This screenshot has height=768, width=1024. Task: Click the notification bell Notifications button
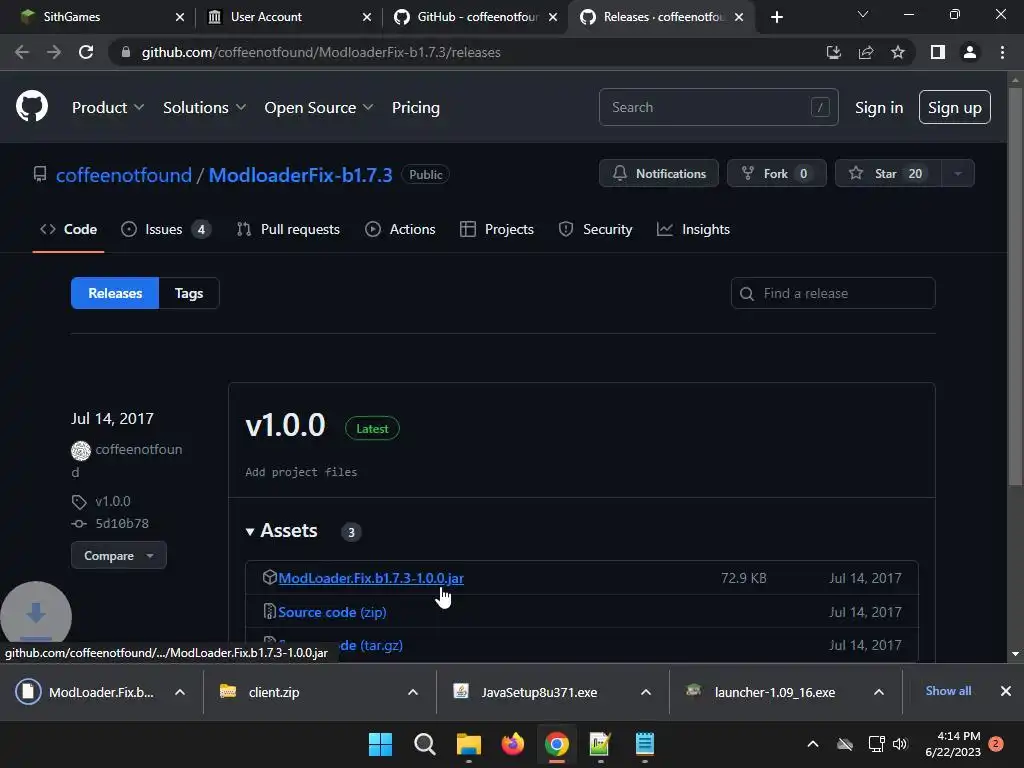(x=659, y=173)
